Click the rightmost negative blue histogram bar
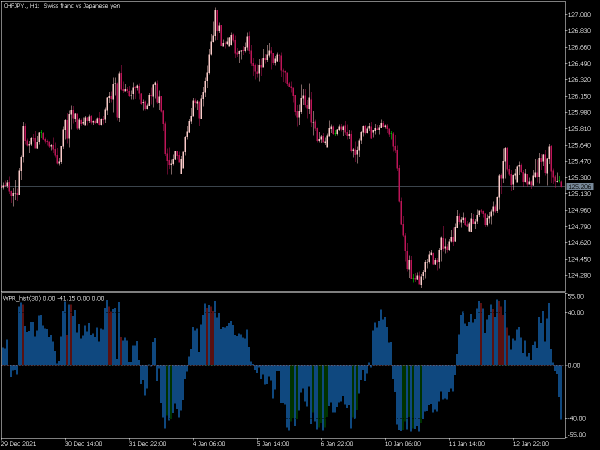The height and width of the screenshot is (450, 600). coord(561,392)
